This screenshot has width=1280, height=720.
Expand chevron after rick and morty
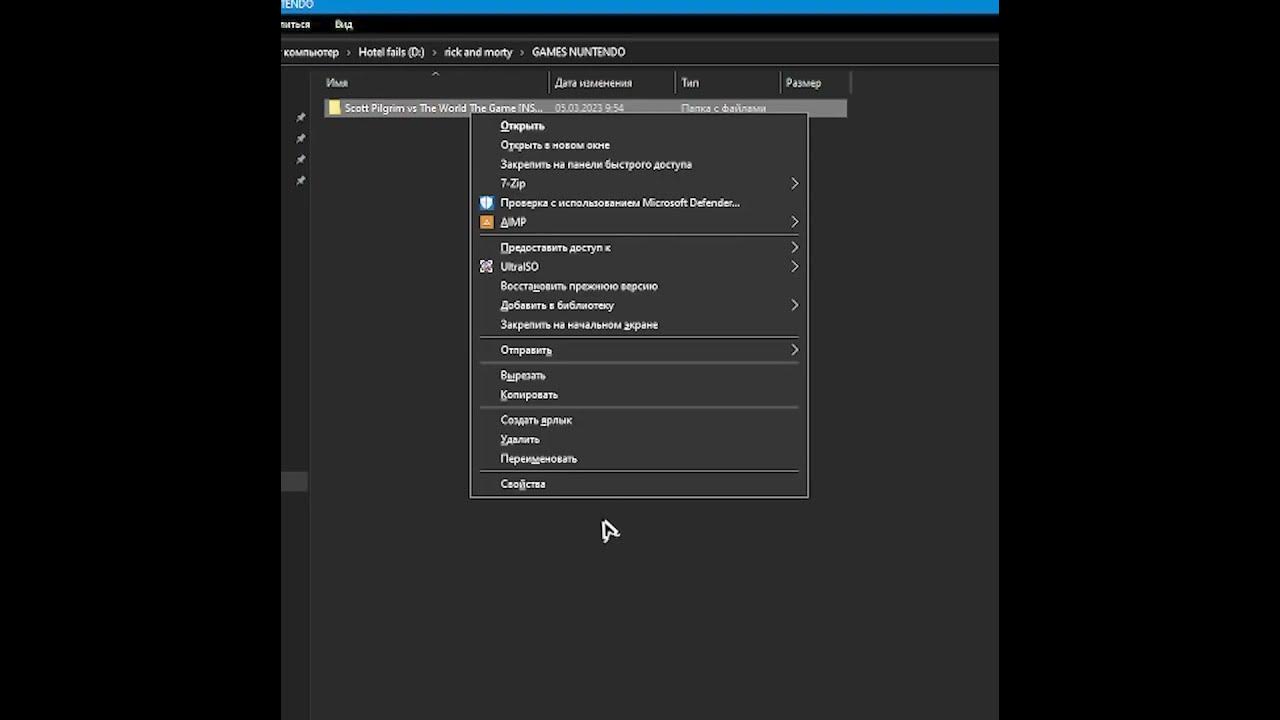click(x=522, y=52)
